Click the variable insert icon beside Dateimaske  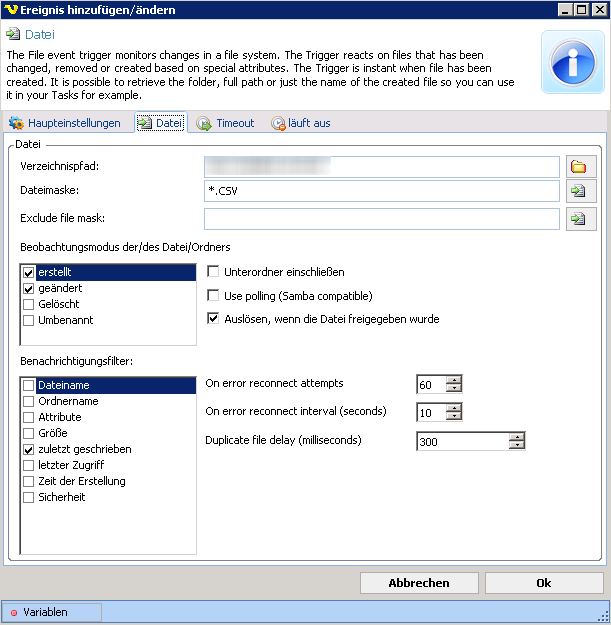tap(577, 192)
